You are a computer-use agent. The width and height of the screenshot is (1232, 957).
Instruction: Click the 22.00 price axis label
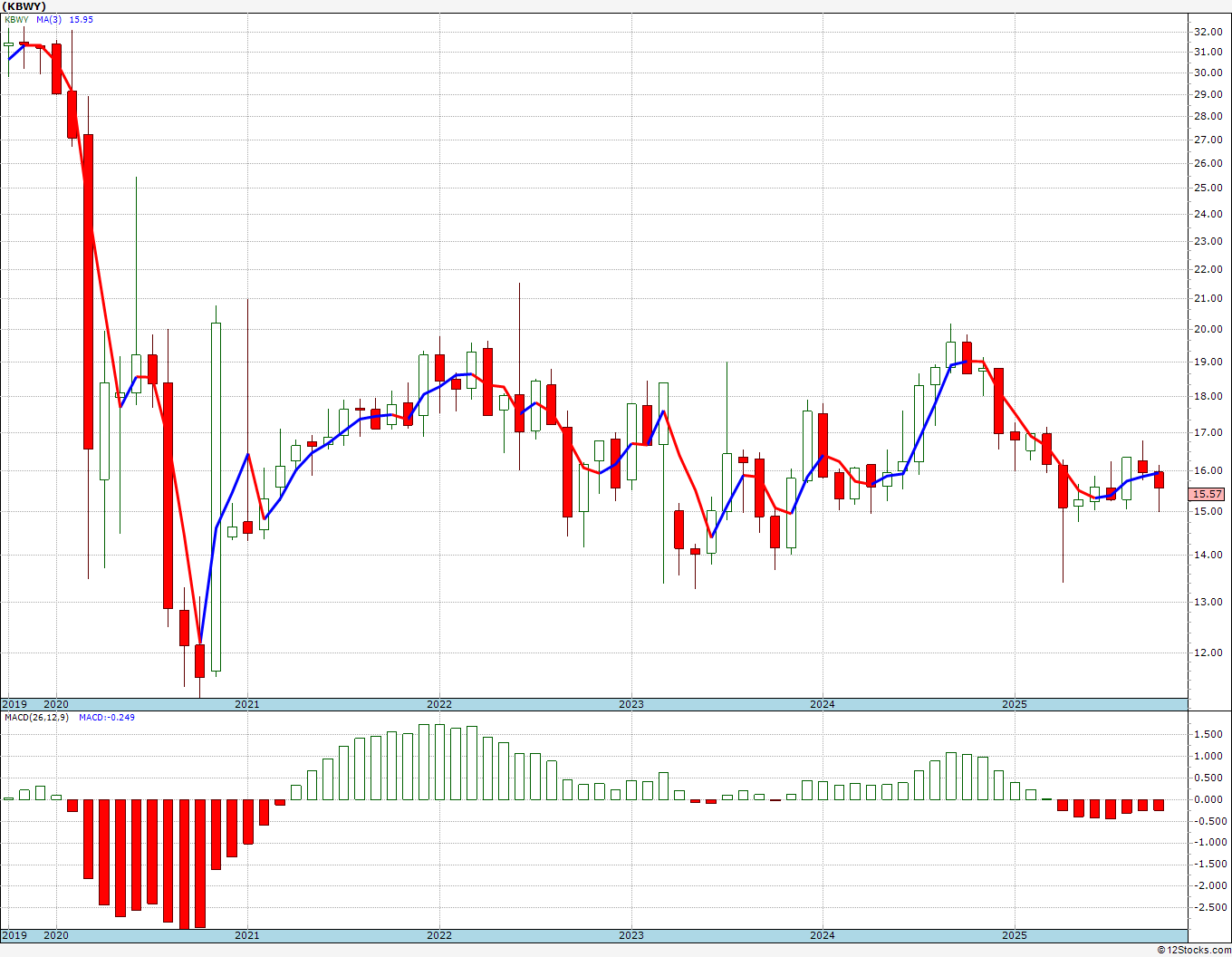(1208, 269)
